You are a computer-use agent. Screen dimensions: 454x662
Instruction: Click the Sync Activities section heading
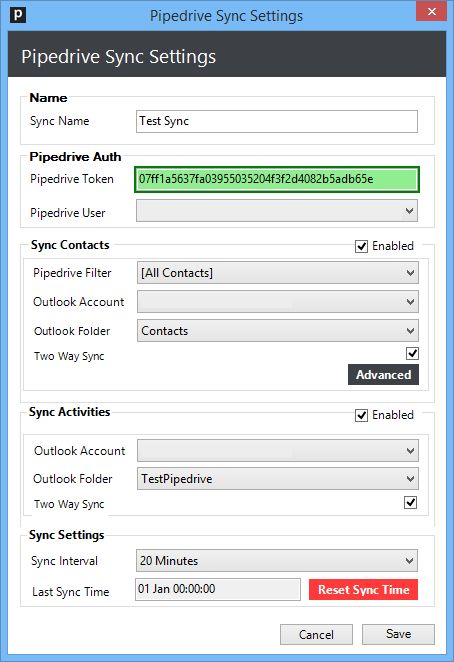(x=70, y=412)
